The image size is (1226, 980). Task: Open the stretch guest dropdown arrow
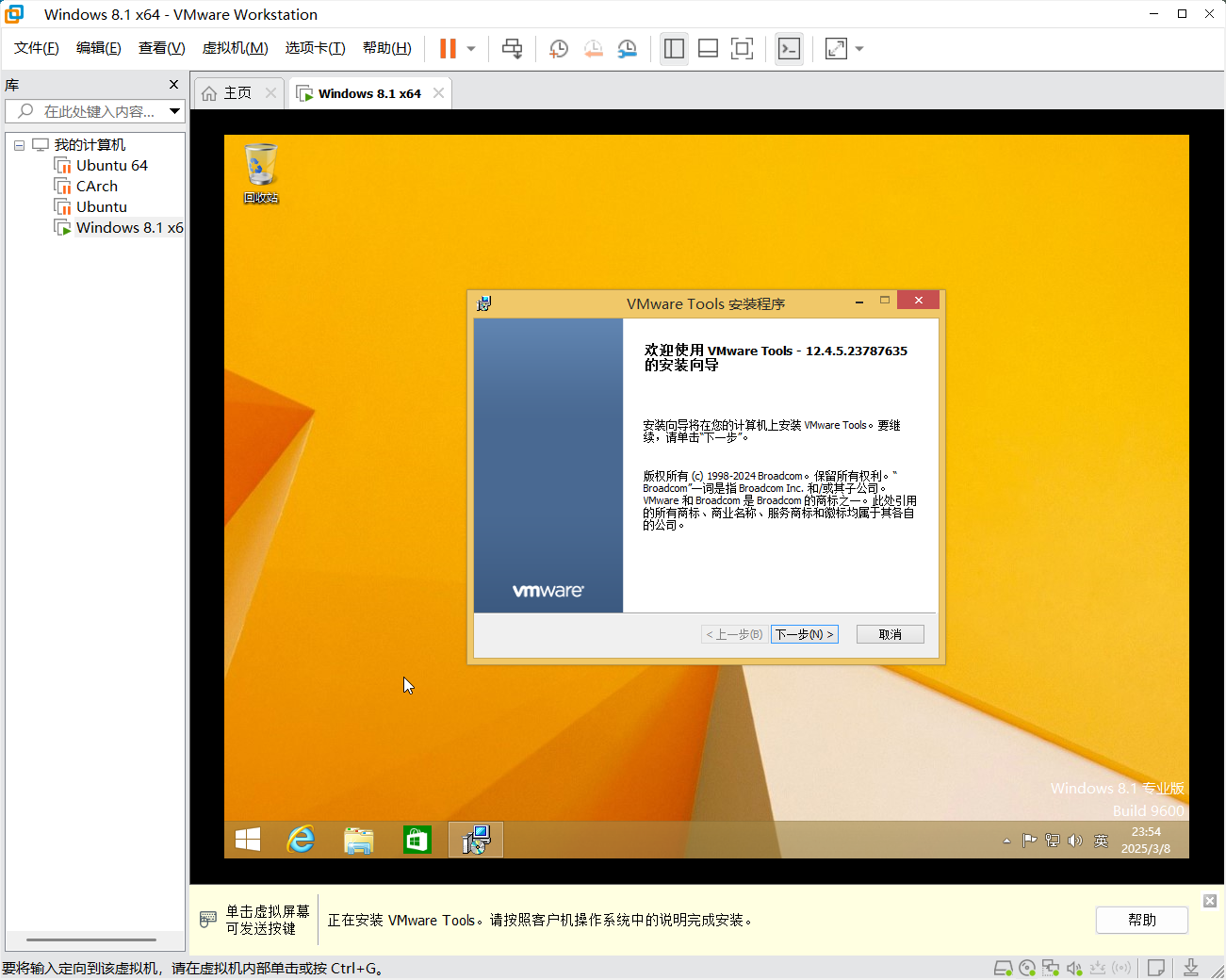coord(859,49)
